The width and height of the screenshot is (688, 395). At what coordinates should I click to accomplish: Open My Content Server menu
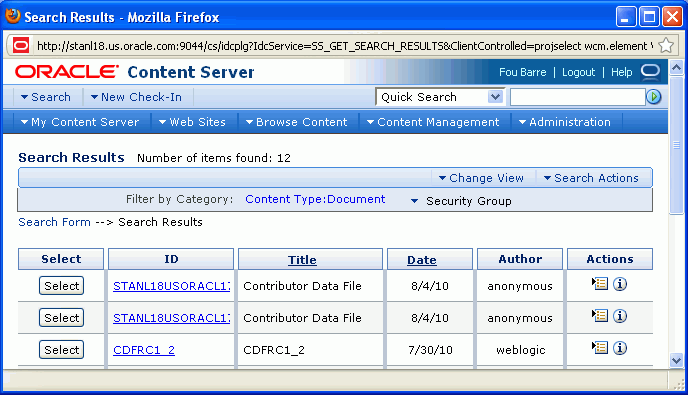[80, 122]
